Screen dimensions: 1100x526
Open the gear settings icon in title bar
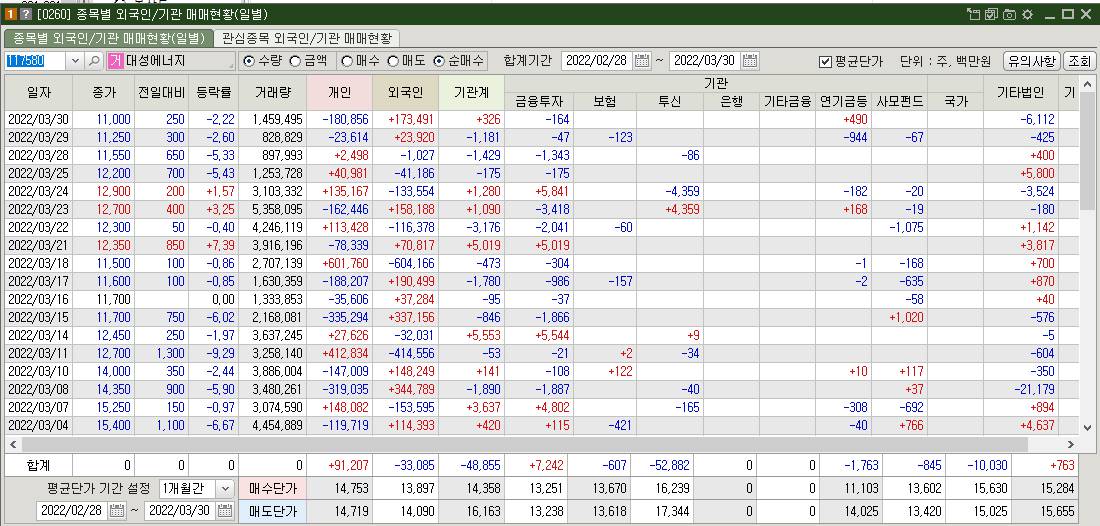(1028, 14)
